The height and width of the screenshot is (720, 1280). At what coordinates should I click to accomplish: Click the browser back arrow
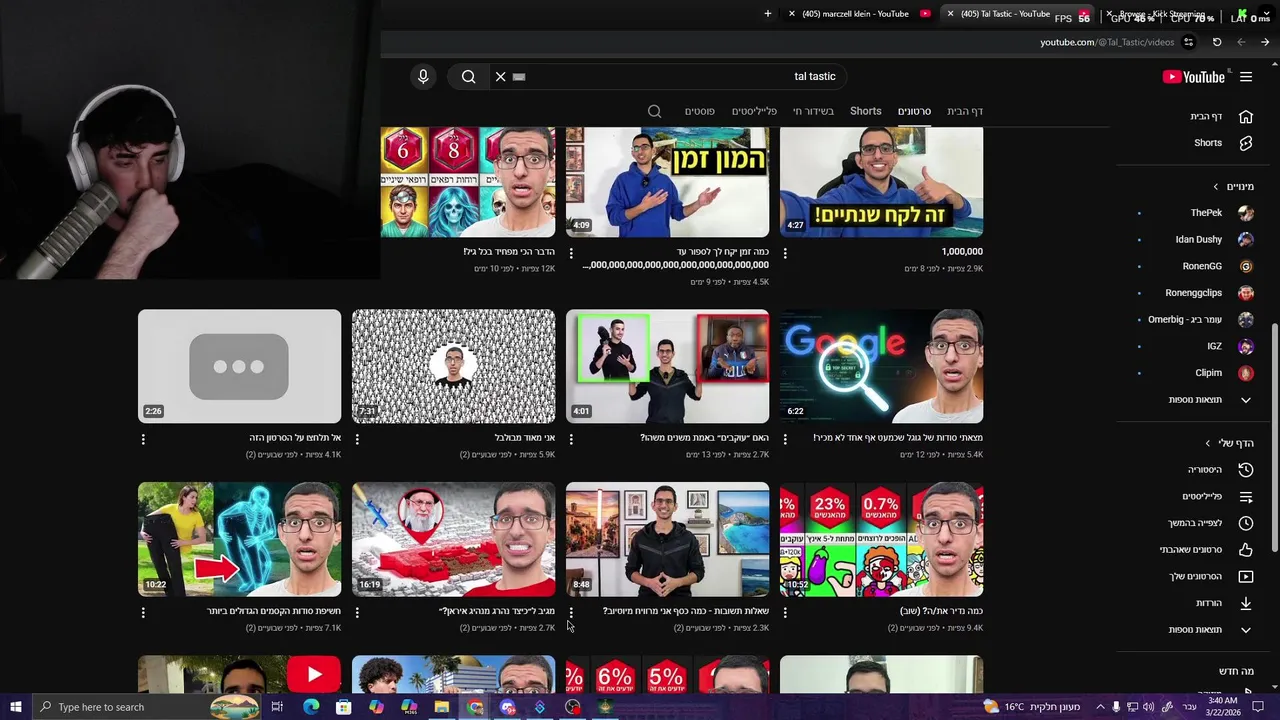tap(1241, 42)
